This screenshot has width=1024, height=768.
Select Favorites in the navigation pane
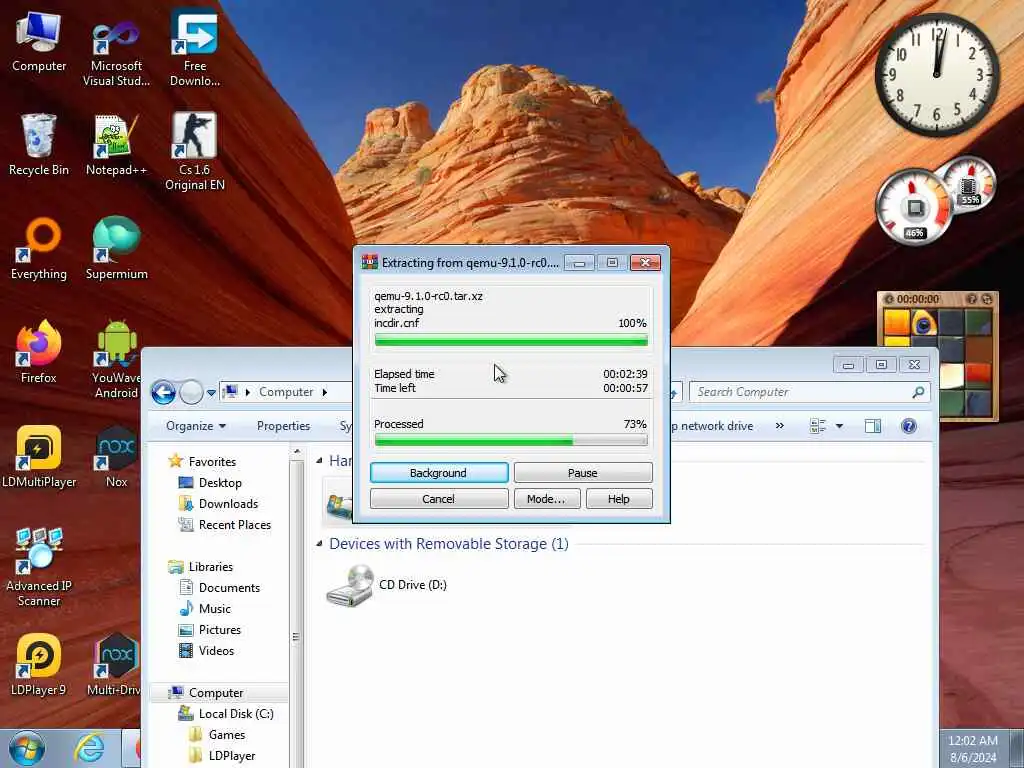click(212, 462)
